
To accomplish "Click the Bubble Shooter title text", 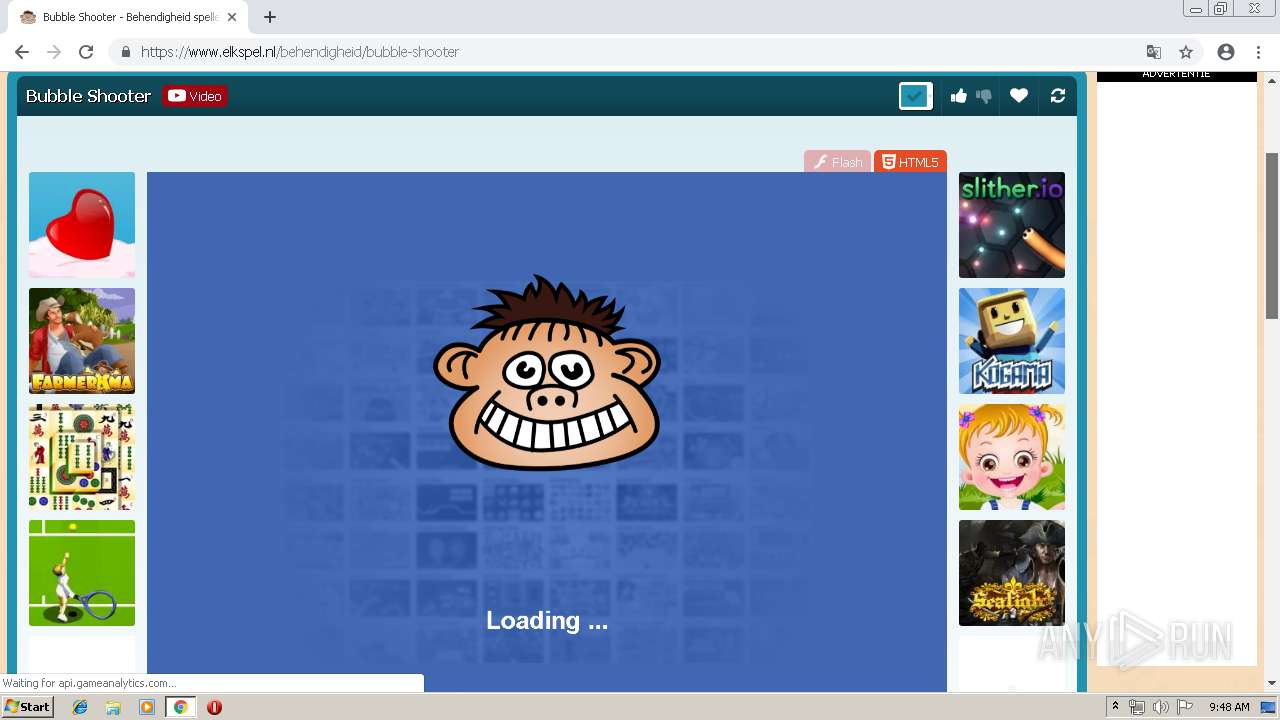I will [x=88, y=96].
